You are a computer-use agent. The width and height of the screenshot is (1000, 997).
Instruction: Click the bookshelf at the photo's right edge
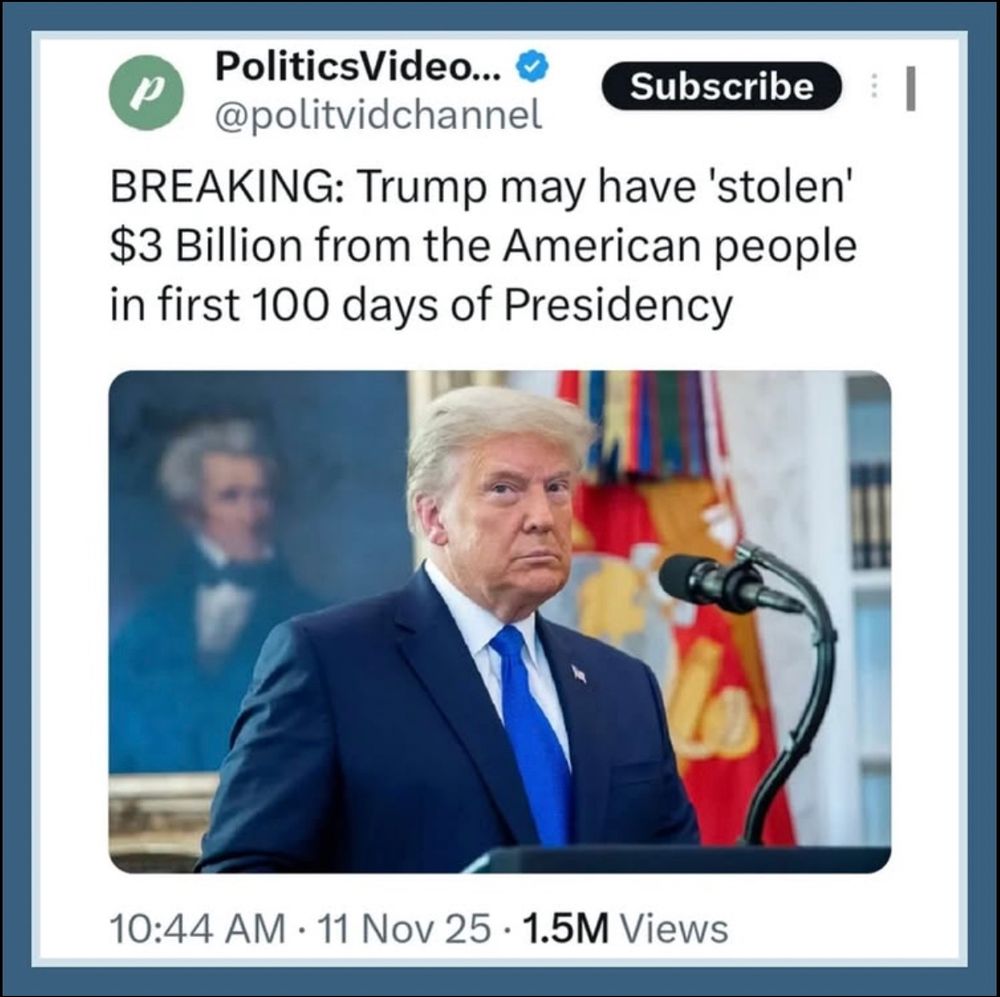[870, 517]
